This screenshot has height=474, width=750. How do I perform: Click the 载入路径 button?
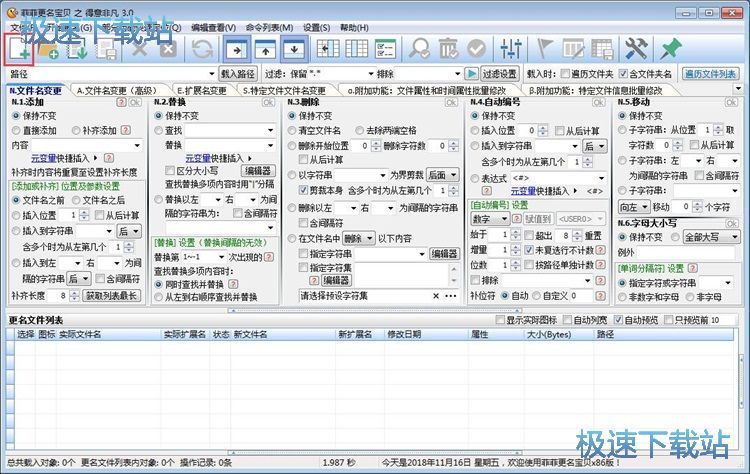(x=238, y=73)
